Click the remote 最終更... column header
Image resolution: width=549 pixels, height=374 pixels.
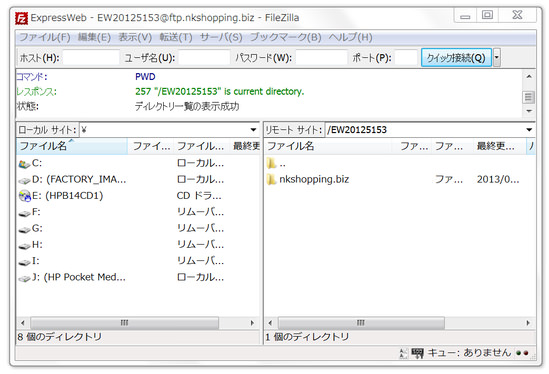point(499,146)
